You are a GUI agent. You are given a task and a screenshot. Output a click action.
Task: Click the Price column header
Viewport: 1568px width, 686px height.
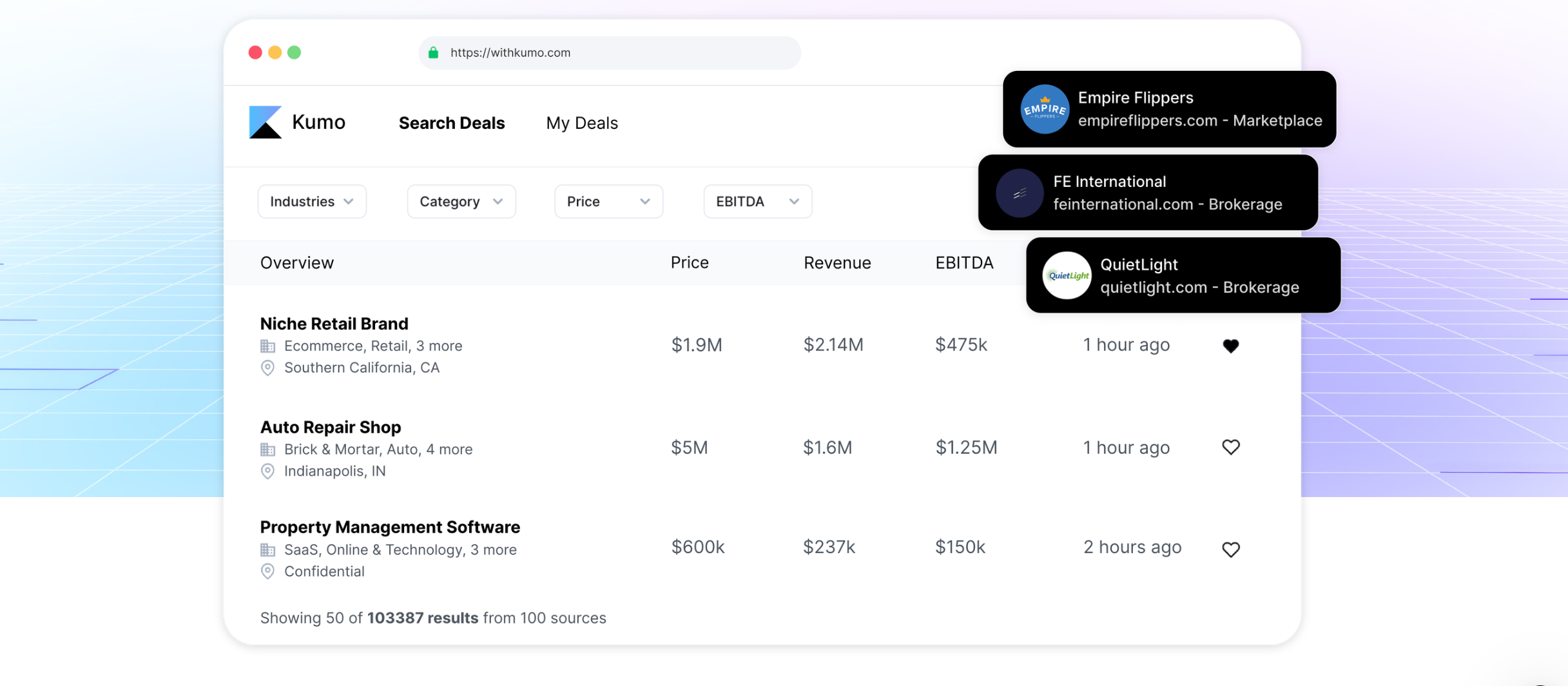(690, 262)
